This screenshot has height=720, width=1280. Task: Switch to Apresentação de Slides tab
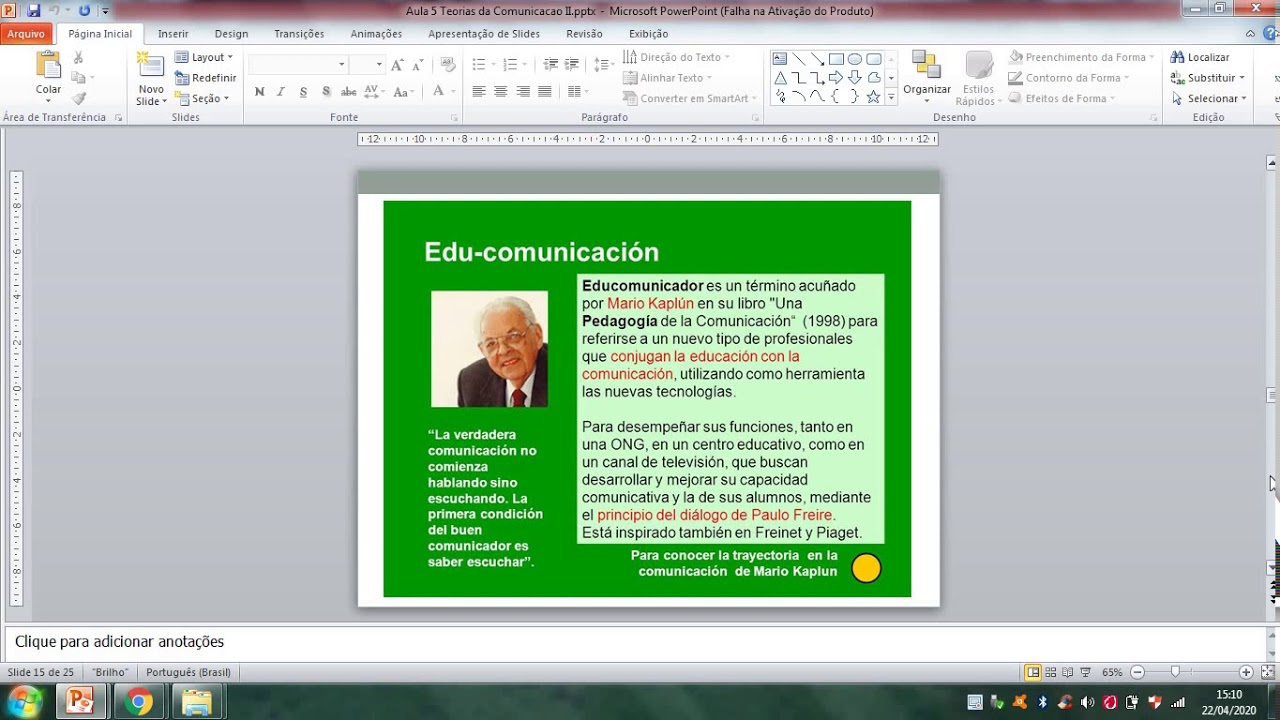[x=484, y=34]
